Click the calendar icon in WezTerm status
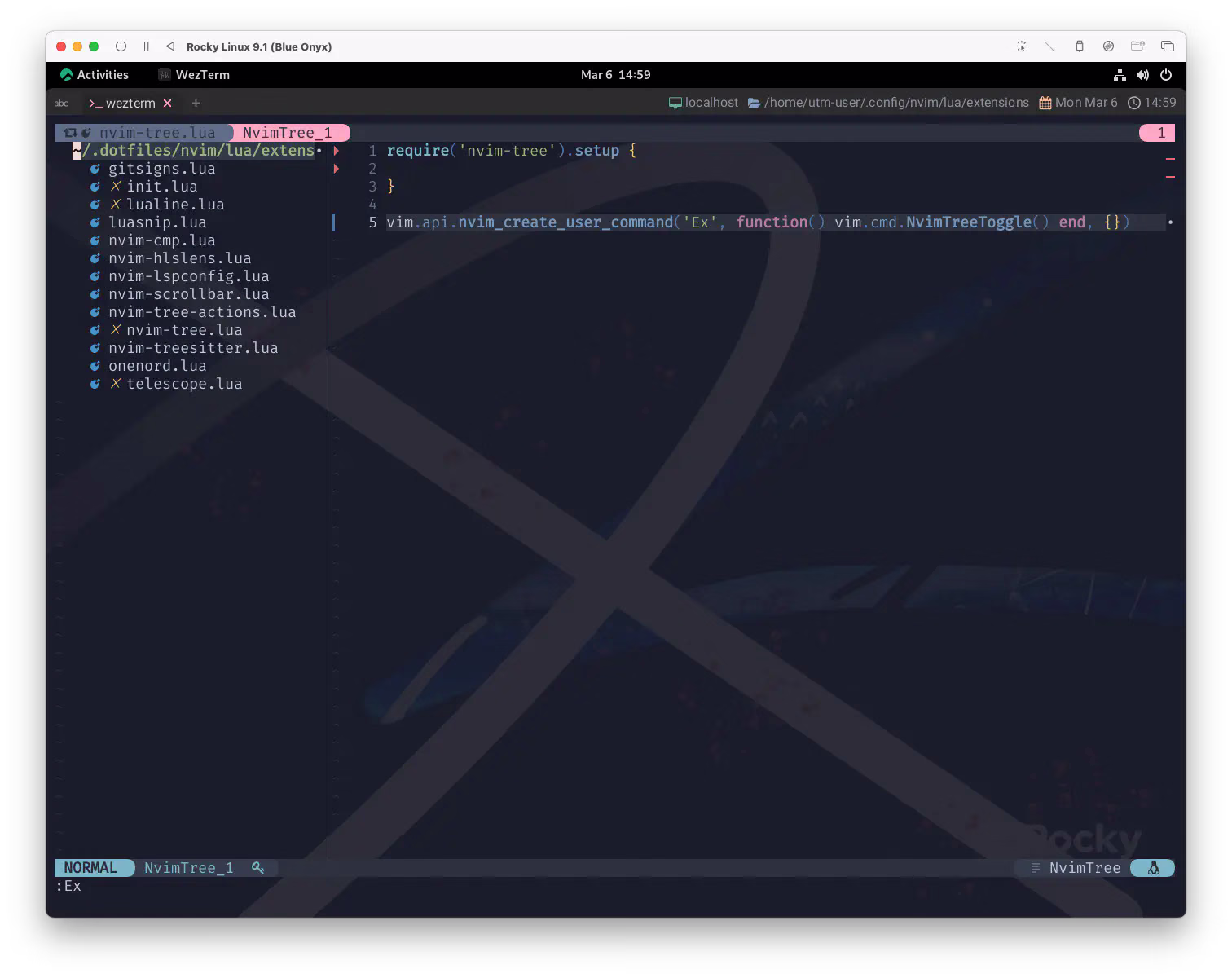Screen dimensions: 1232x978 pos(1045,103)
